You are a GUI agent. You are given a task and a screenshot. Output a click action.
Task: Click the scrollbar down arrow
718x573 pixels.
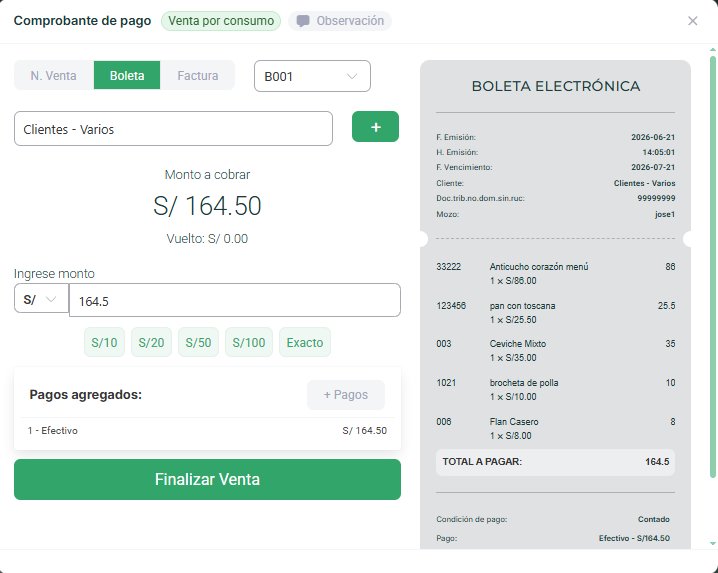click(713, 544)
